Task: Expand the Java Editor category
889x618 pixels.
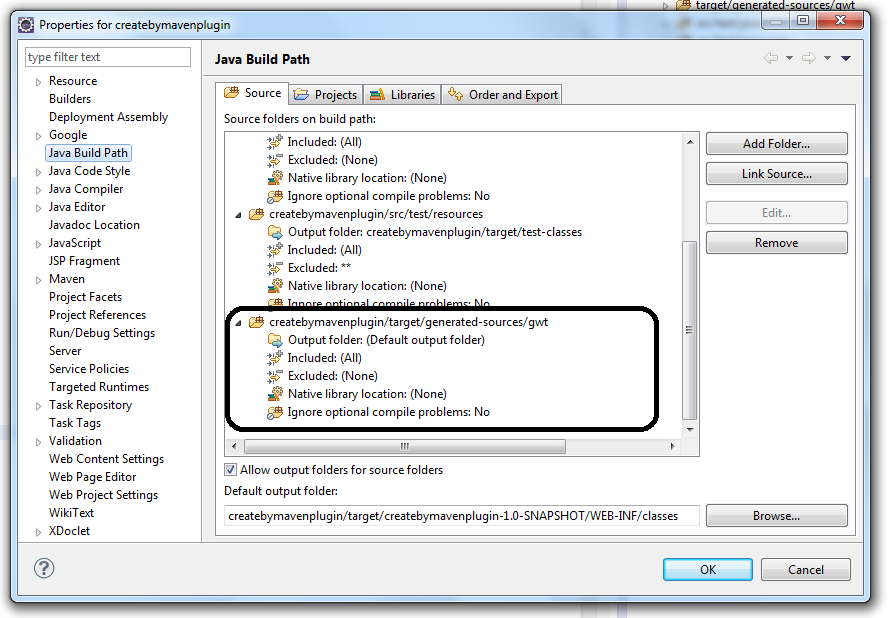Action: [38, 208]
